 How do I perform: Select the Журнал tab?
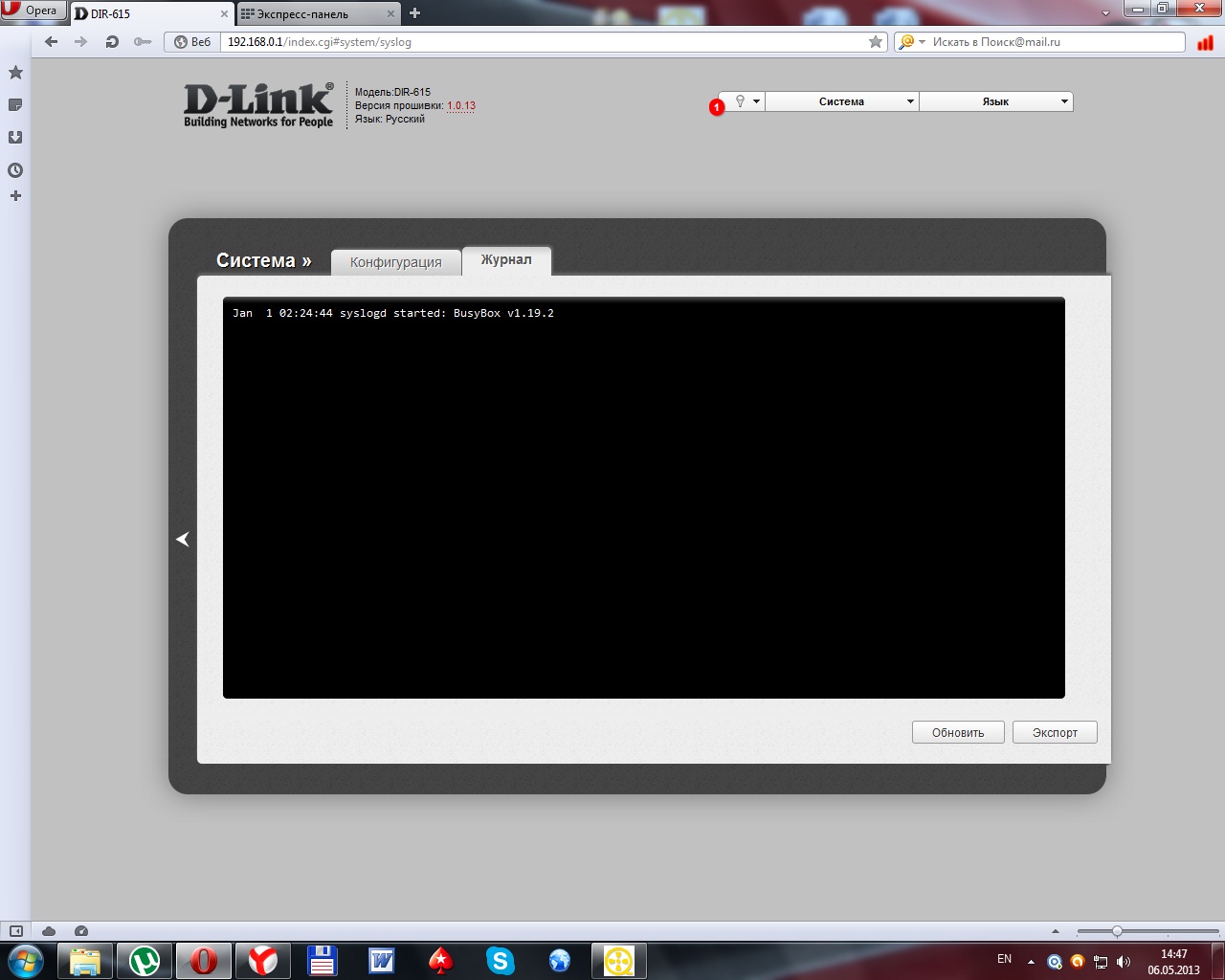(506, 260)
